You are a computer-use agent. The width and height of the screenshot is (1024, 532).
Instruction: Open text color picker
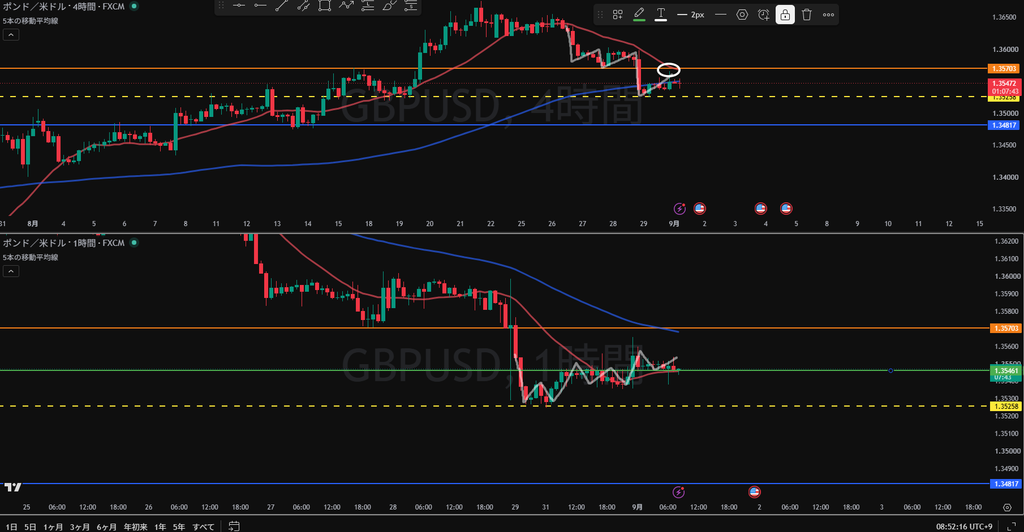pyautogui.click(x=661, y=14)
